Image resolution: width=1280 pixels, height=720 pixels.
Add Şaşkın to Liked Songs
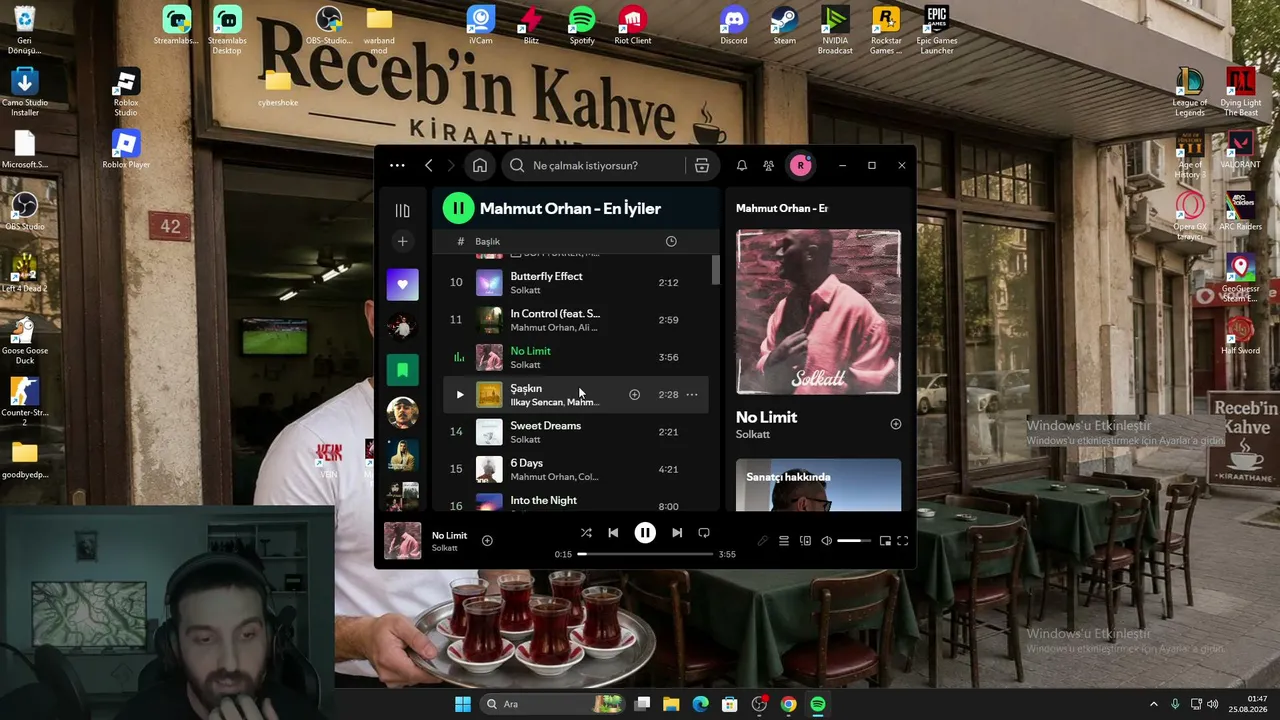[x=634, y=395]
